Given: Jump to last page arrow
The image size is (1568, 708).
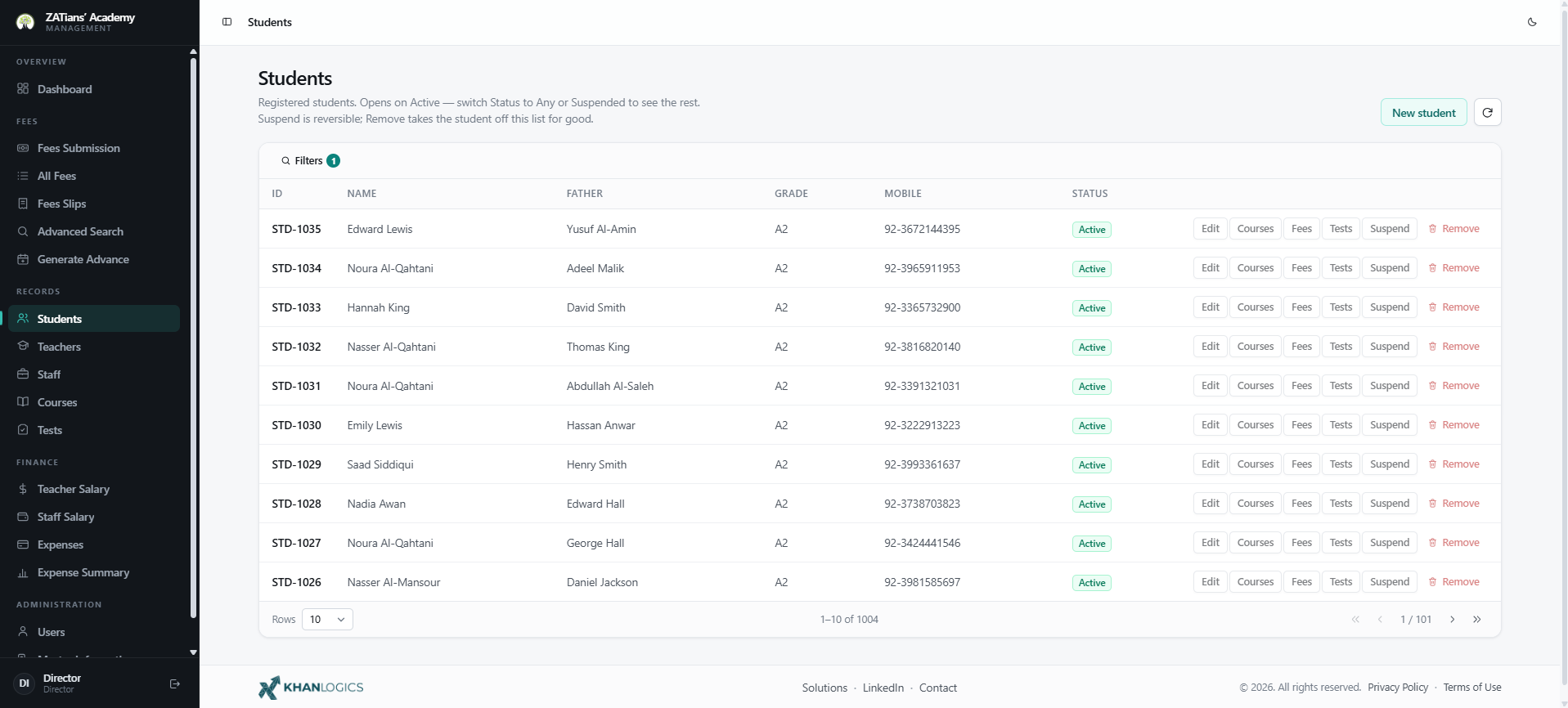Looking at the screenshot, I should point(1477,620).
